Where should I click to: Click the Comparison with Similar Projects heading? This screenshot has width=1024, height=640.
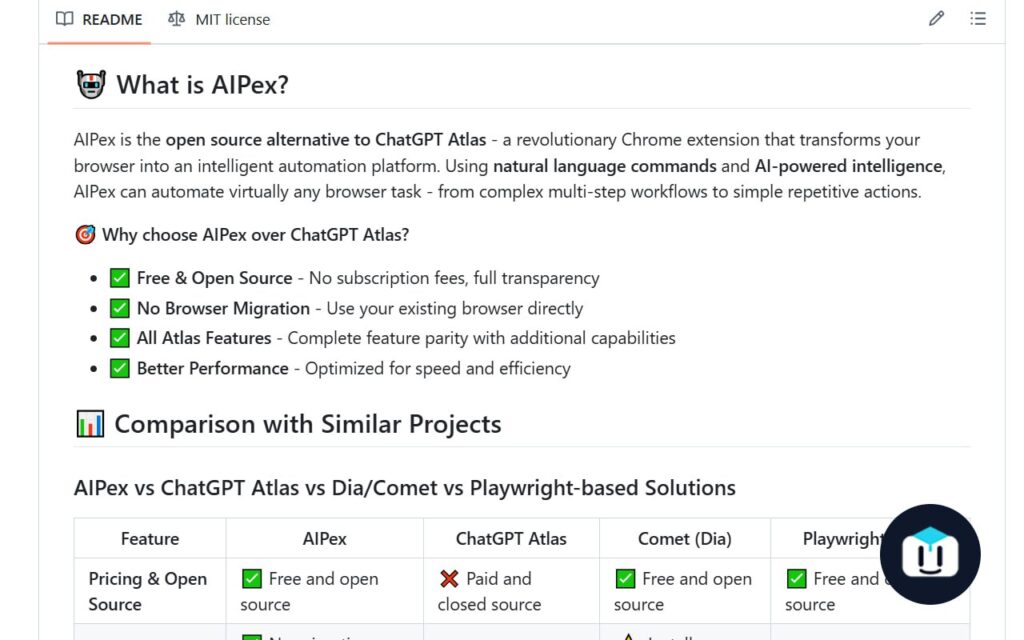307,424
